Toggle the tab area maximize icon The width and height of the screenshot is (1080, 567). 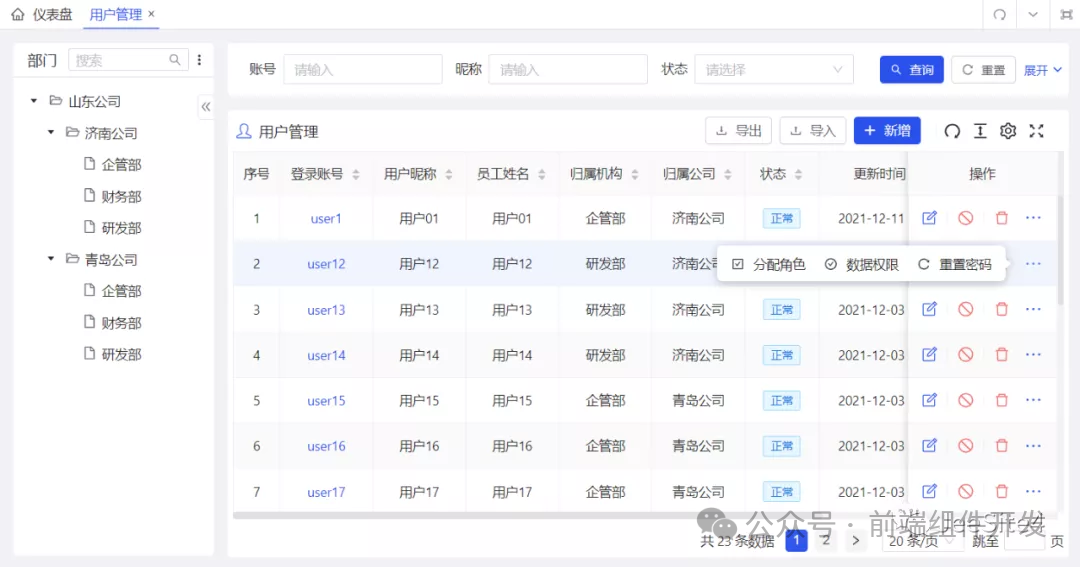tap(1066, 14)
